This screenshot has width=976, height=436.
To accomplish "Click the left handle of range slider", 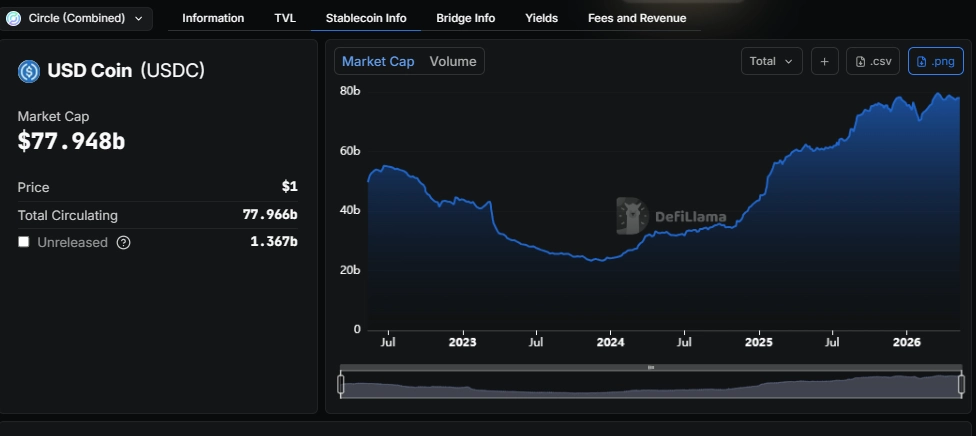I will click(340, 384).
